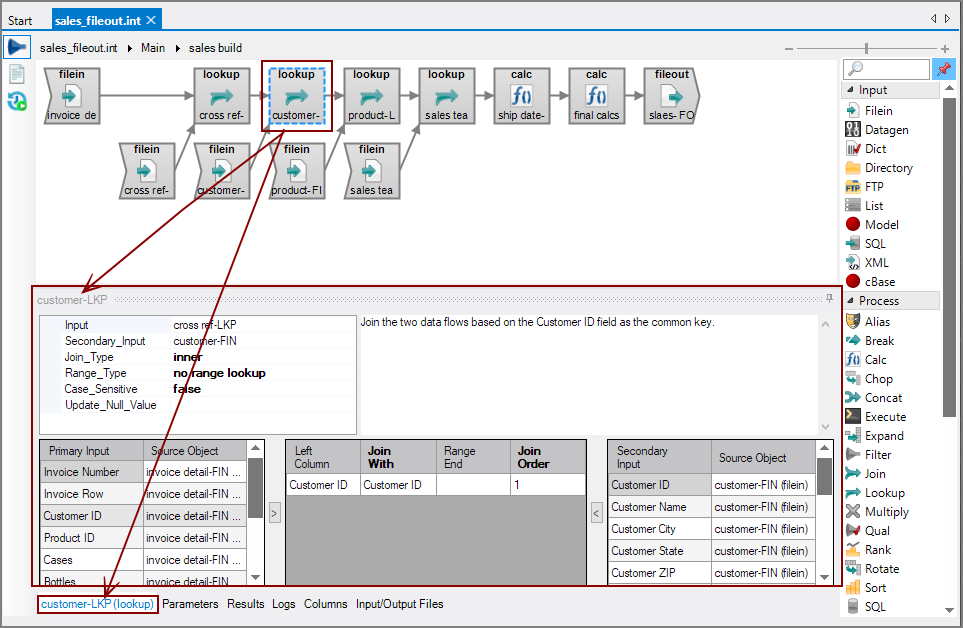Select the customer- lookup node on the canvas
This screenshot has width=963, height=628.
(296, 96)
